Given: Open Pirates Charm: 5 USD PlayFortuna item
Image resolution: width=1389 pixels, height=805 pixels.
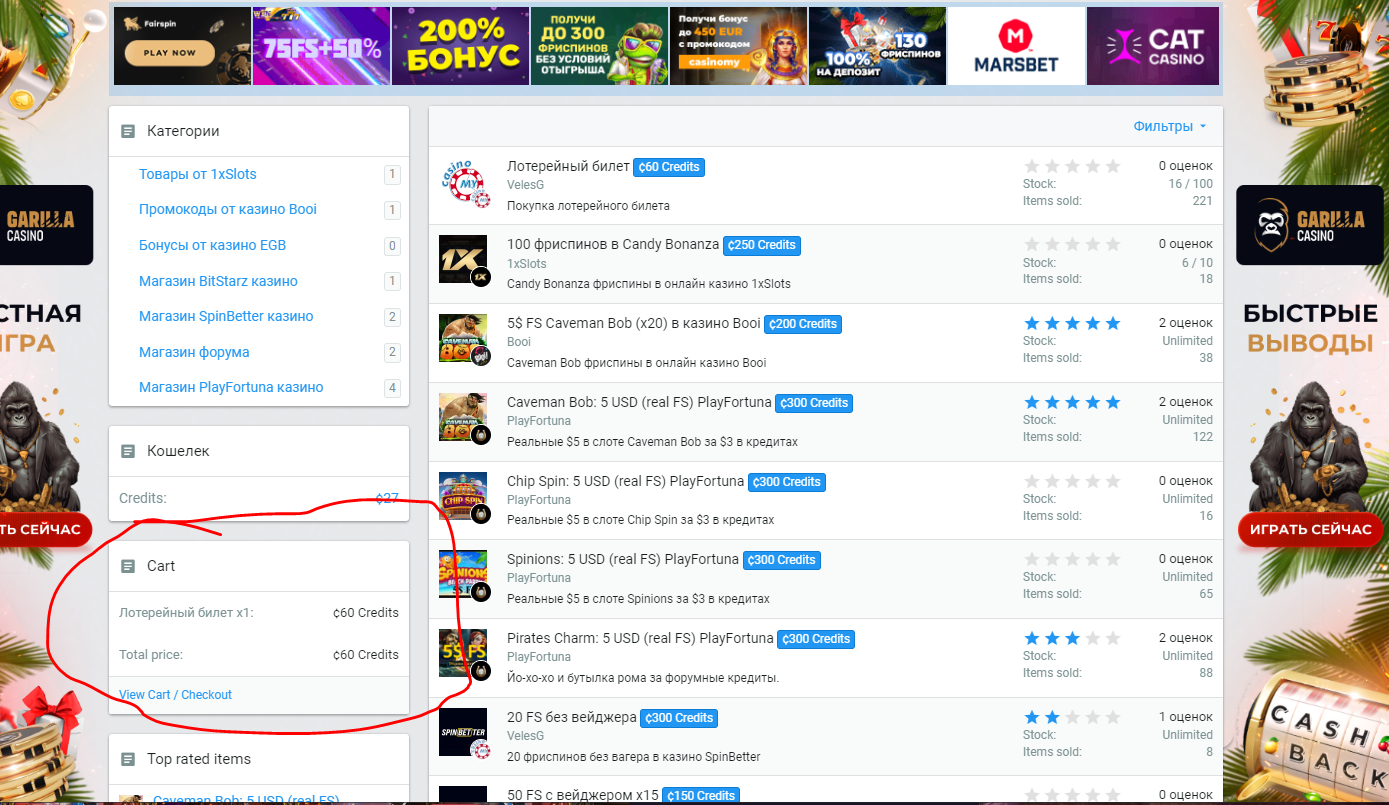Looking at the screenshot, I should click(640, 638).
